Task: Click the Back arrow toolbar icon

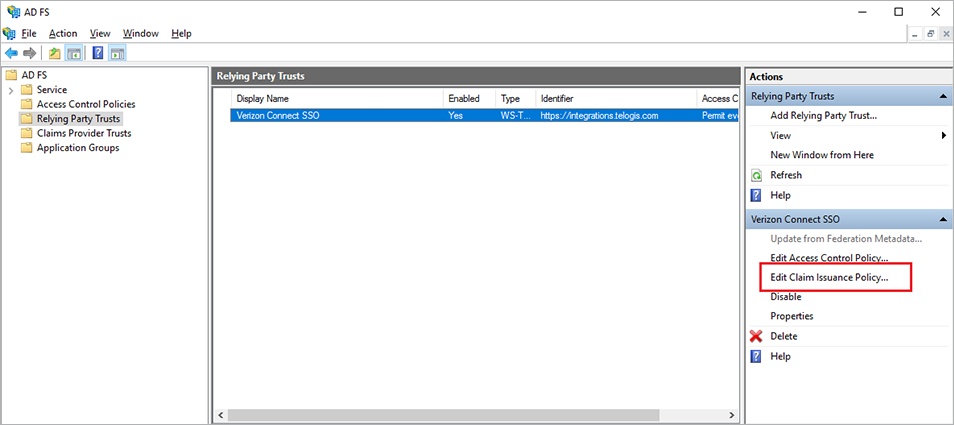Action: click(x=12, y=53)
